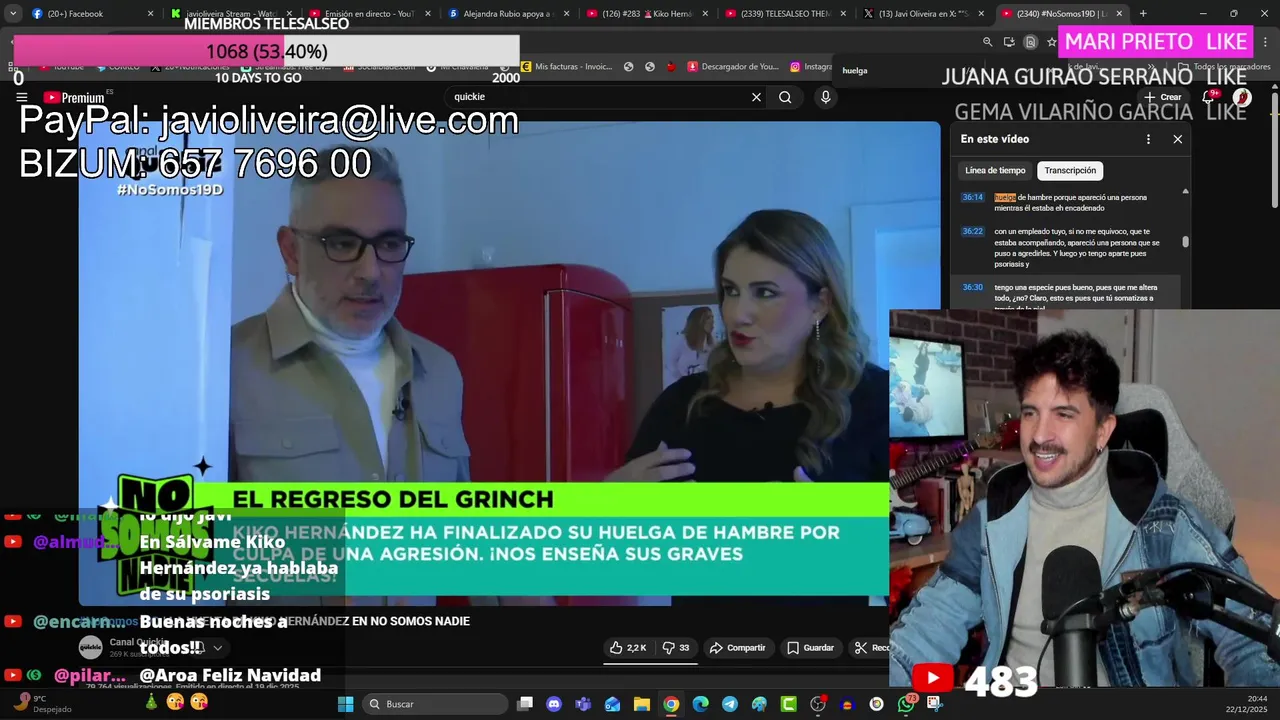The width and height of the screenshot is (1280, 720).
Task: Open the Instagram bookmark
Action: coord(812,67)
